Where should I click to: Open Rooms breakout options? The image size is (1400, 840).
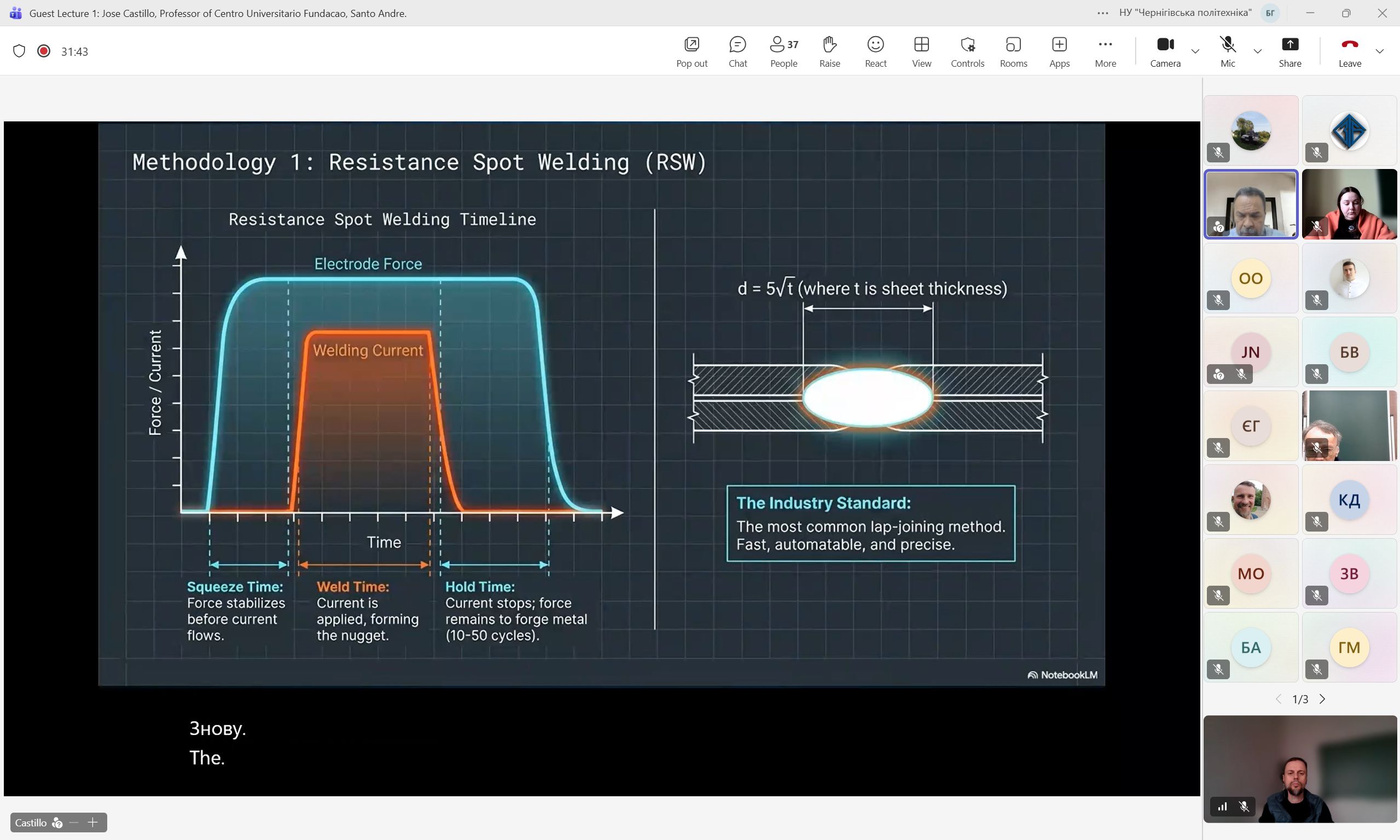click(1013, 51)
